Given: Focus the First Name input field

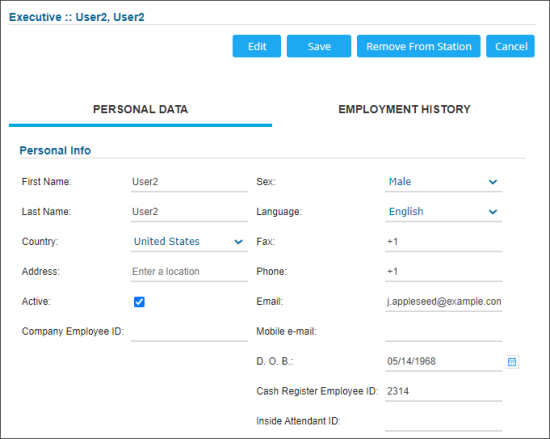Looking at the screenshot, I should 189,182.
